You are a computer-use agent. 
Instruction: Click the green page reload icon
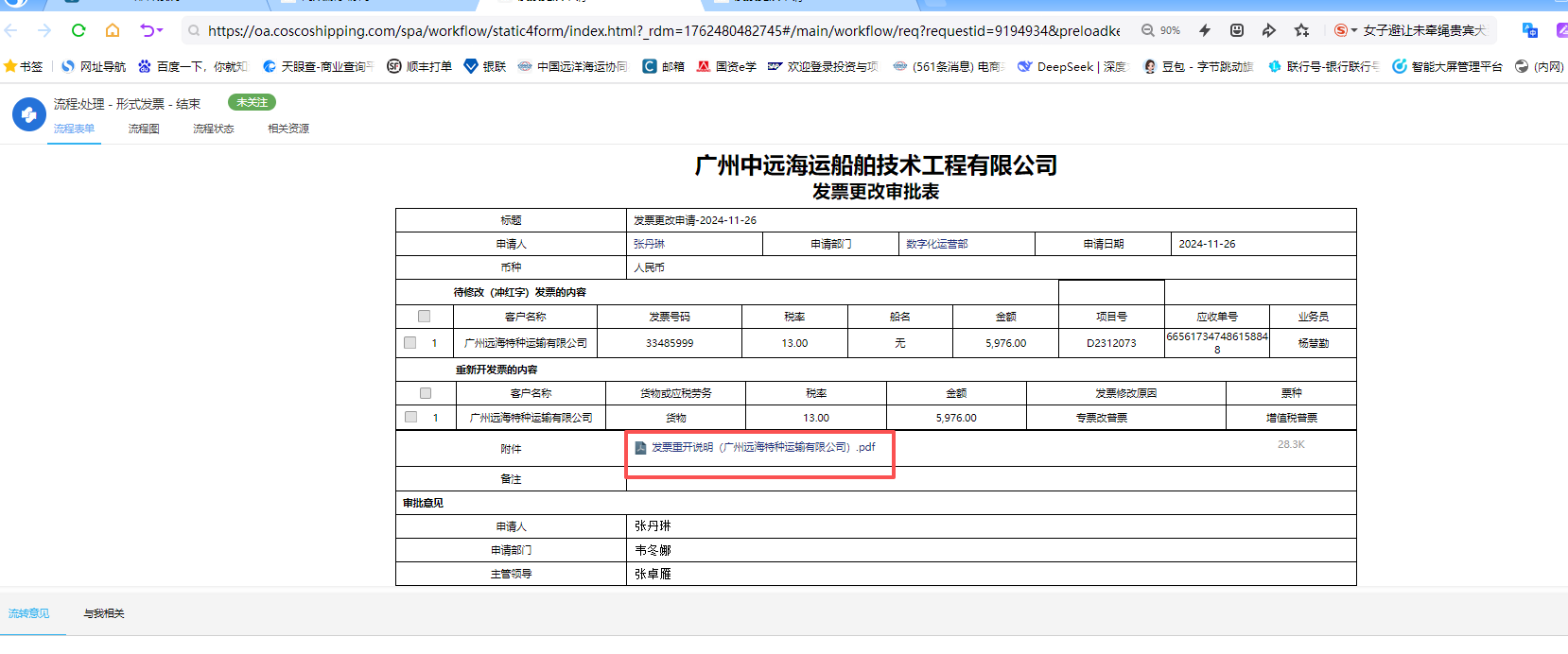[78, 30]
